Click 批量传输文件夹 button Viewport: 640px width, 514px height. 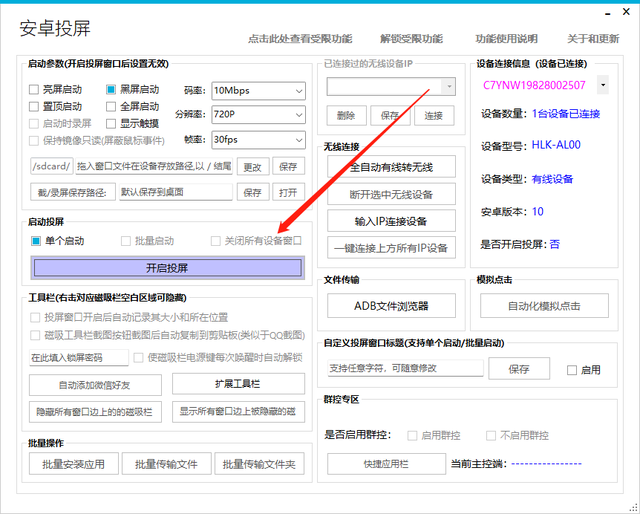[x=259, y=463]
